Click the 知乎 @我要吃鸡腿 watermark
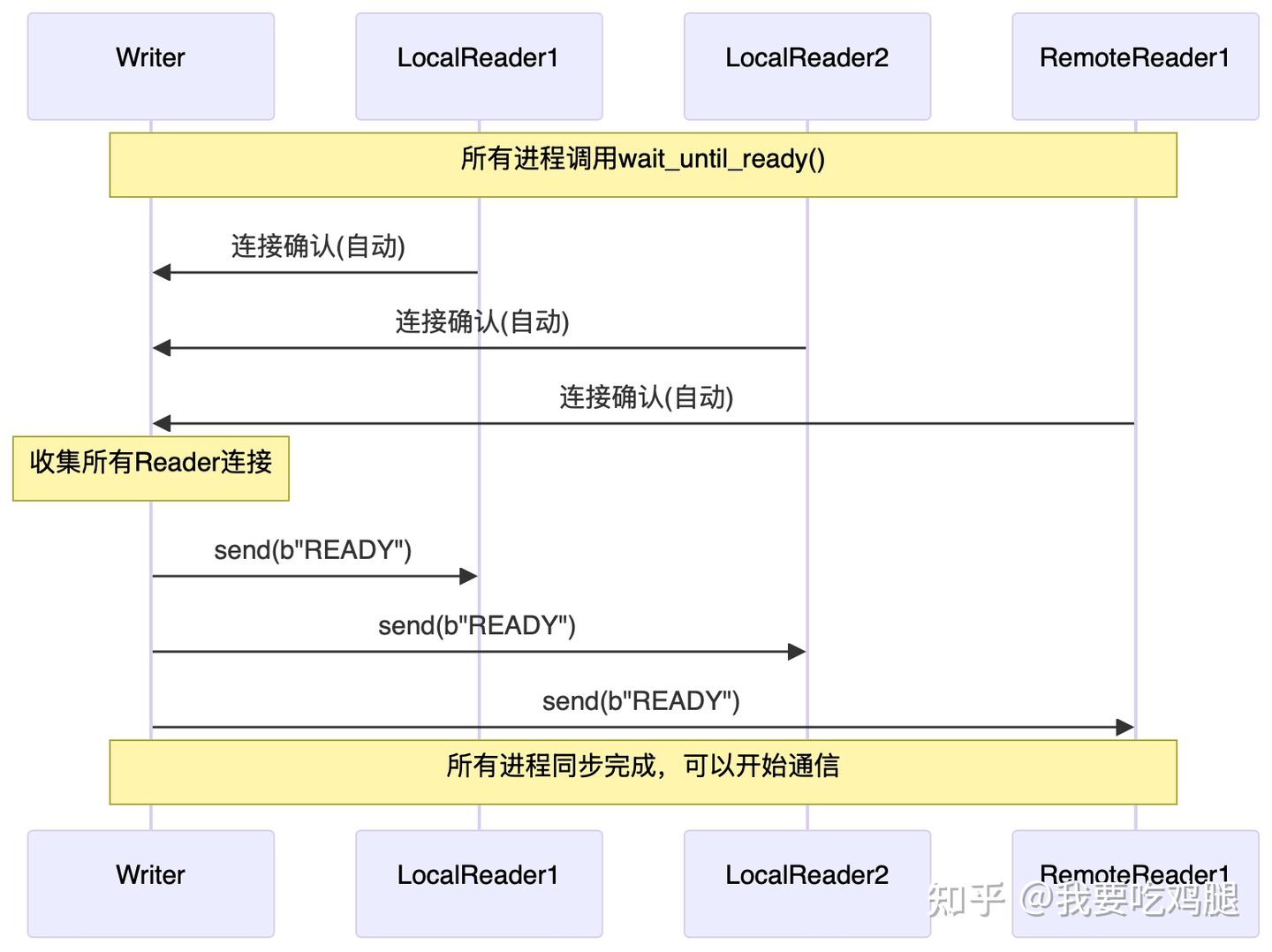The height and width of the screenshot is (952, 1272). click(x=1083, y=901)
